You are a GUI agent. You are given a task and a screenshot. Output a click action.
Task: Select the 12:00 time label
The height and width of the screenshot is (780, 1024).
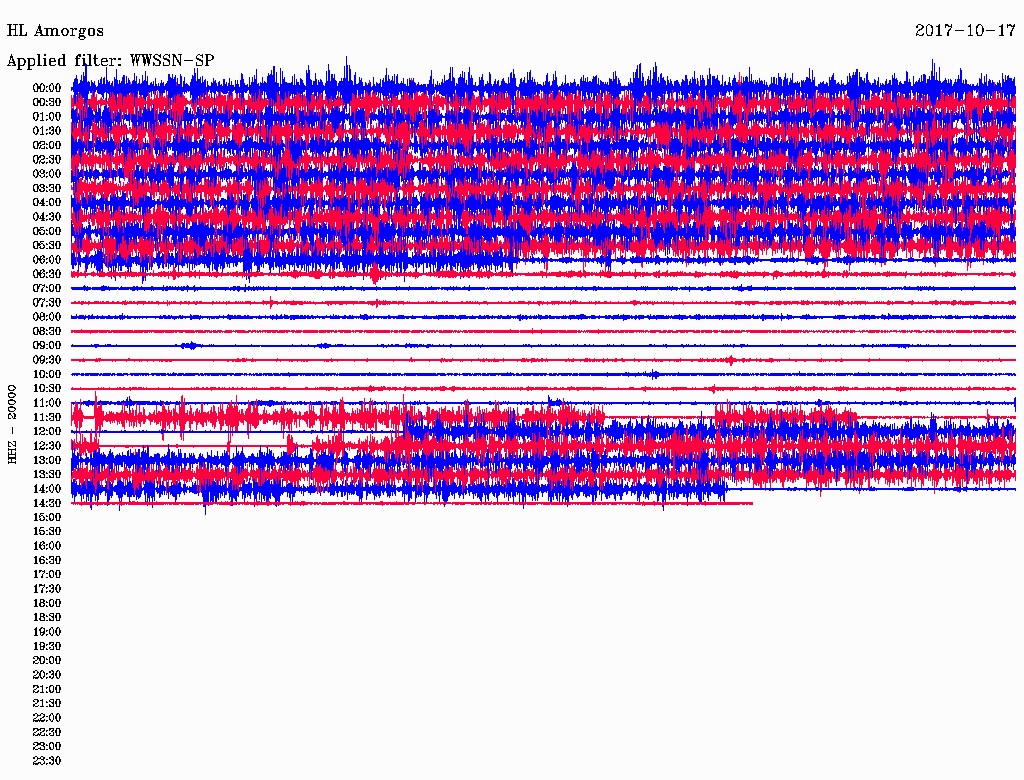tap(47, 431)
